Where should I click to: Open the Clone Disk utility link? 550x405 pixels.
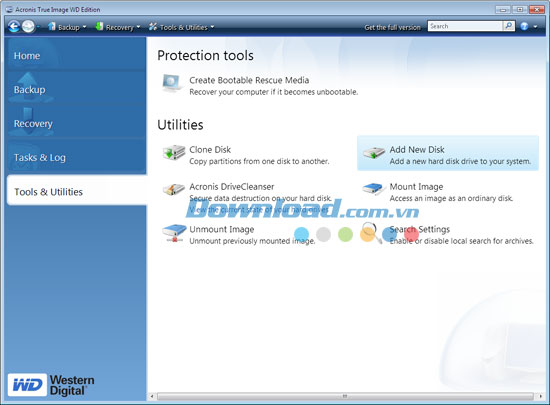210,149
